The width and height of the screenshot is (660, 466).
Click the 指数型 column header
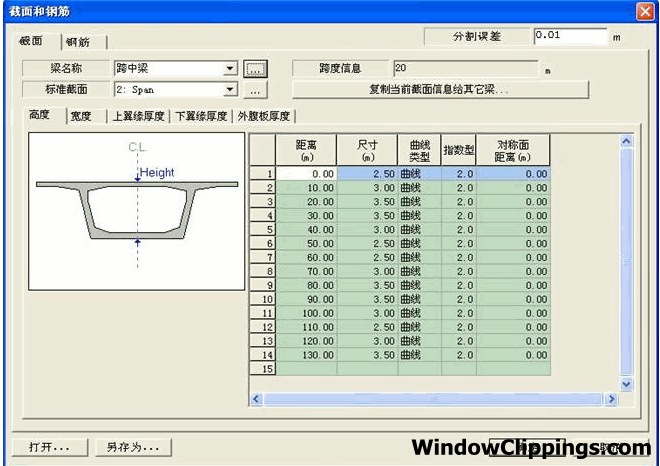point(459,150)
